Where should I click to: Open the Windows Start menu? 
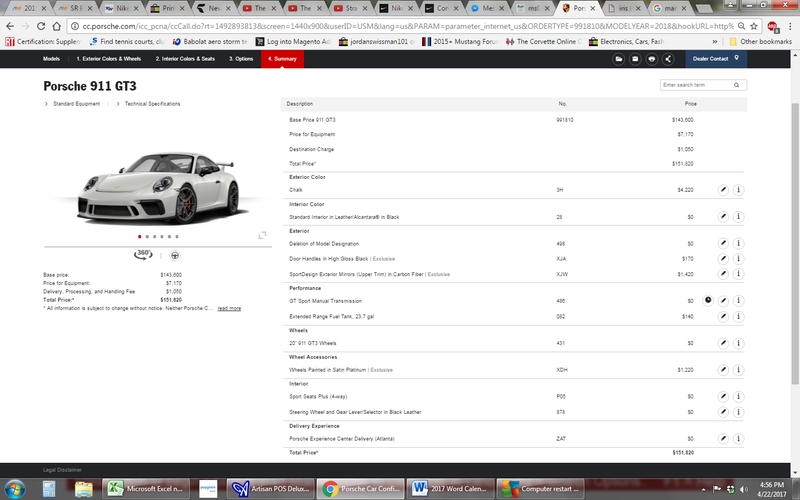point(14,488)
